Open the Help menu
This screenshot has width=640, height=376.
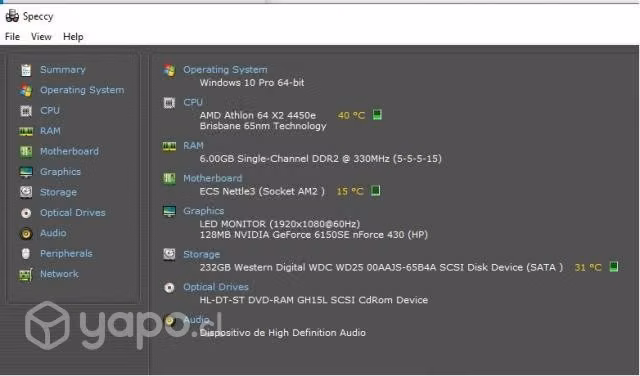(73, 37)
